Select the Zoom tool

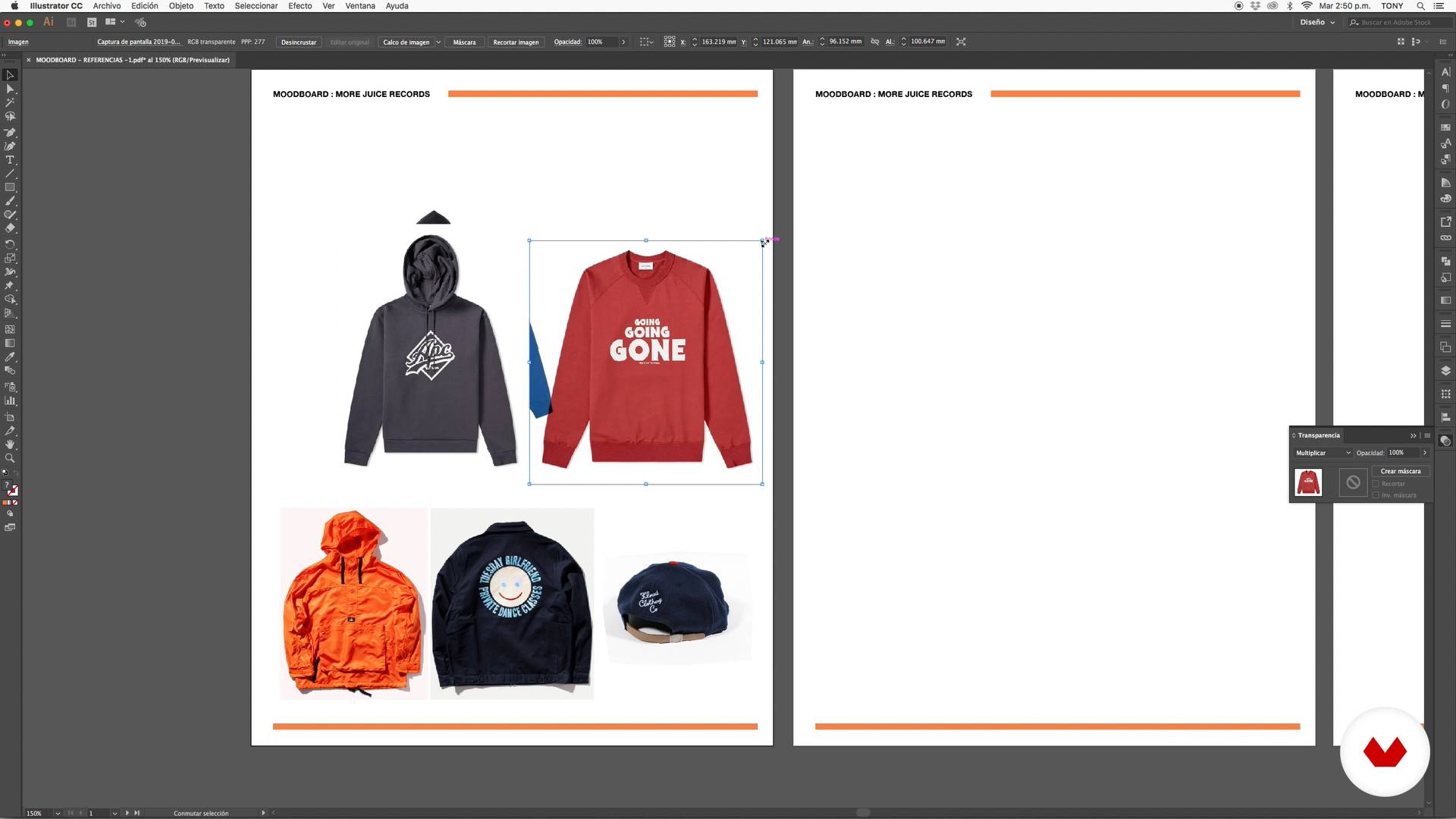point(10,458)
